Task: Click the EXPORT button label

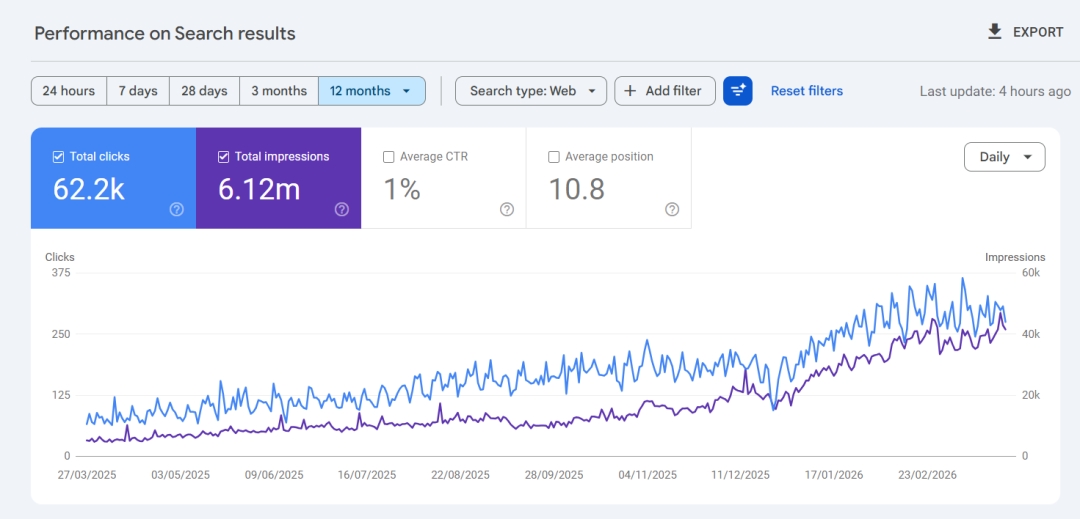Action: coord(1038,32)
